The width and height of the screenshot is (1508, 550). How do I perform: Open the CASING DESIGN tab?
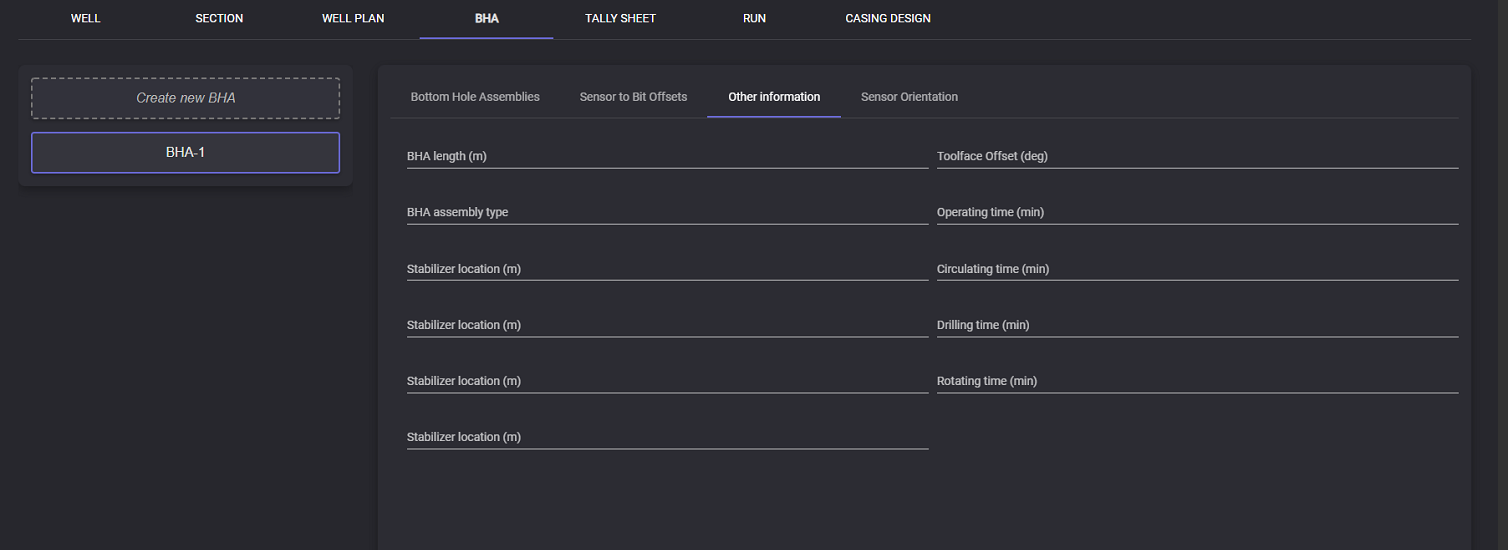click(888, 18)
